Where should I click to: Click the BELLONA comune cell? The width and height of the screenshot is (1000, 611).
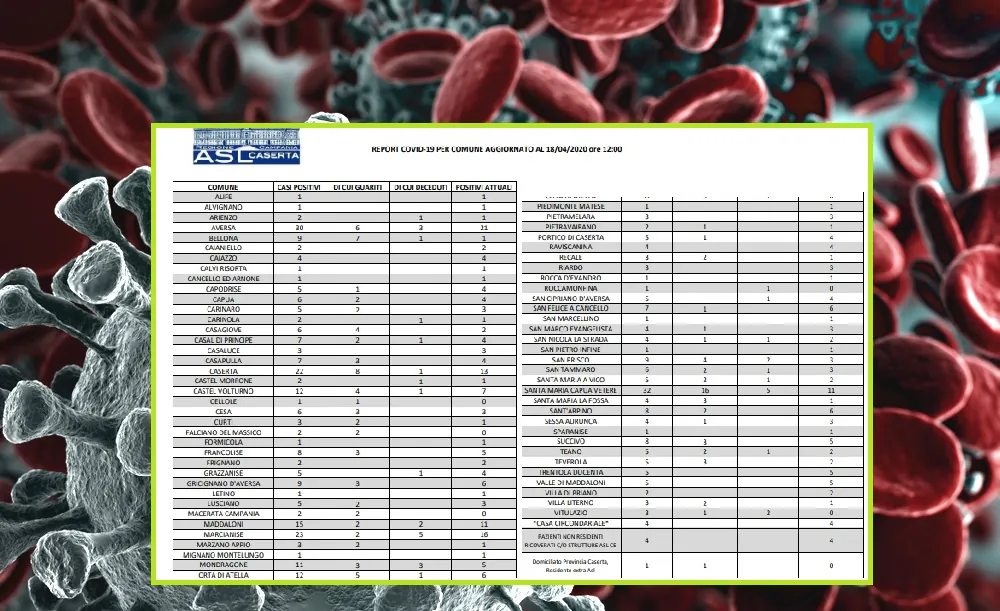(x=223, y=238)
